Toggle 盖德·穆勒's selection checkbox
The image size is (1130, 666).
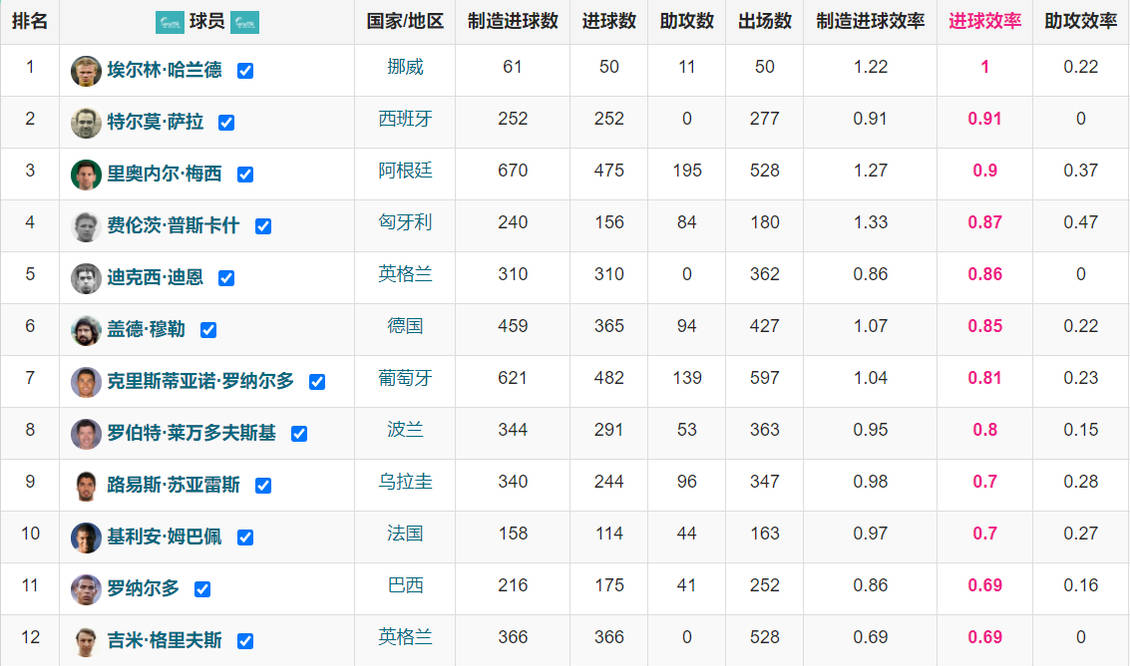(208, 330)
